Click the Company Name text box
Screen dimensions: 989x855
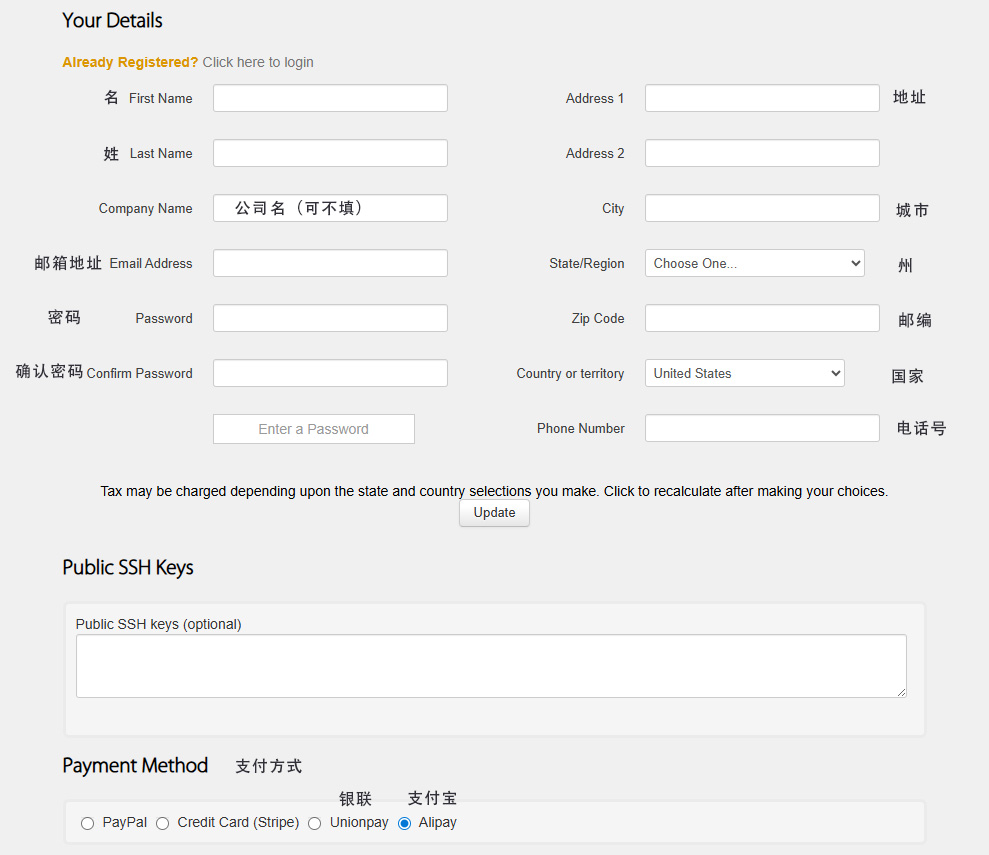pos(330,208)
